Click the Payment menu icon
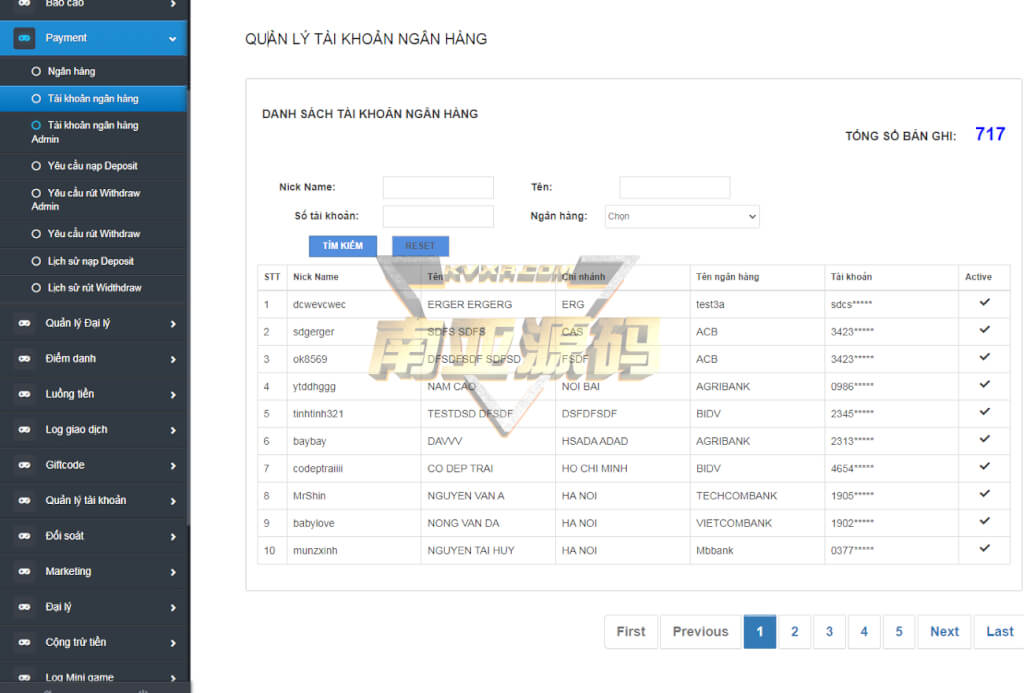Viewport: 1024px width, 693px height. point(24,38)
